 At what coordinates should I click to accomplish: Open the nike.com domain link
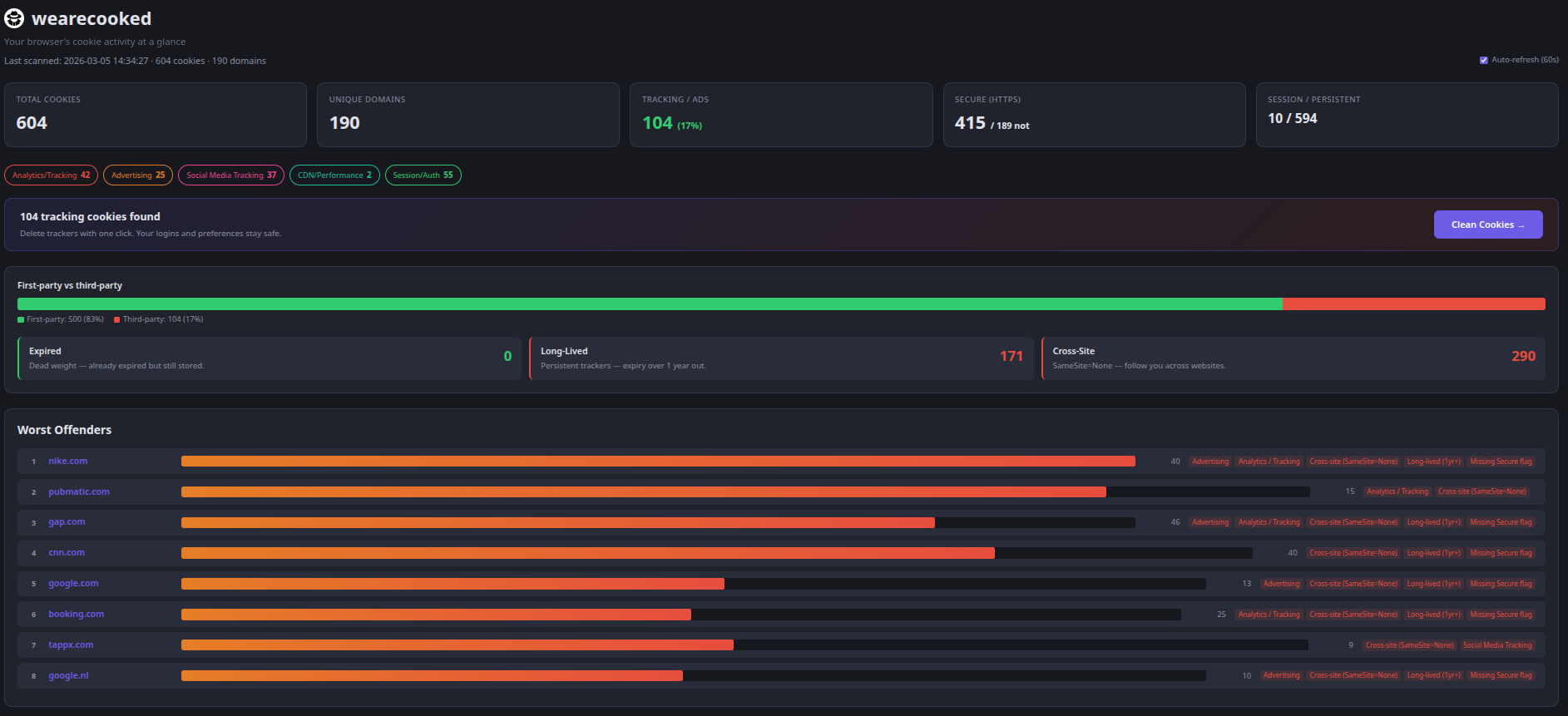click(x=67, y=461)
